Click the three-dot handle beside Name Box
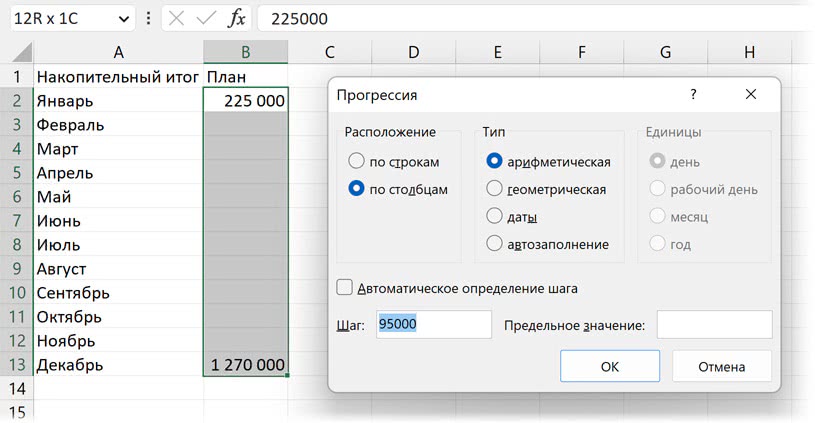 click(x=149, y=18)
